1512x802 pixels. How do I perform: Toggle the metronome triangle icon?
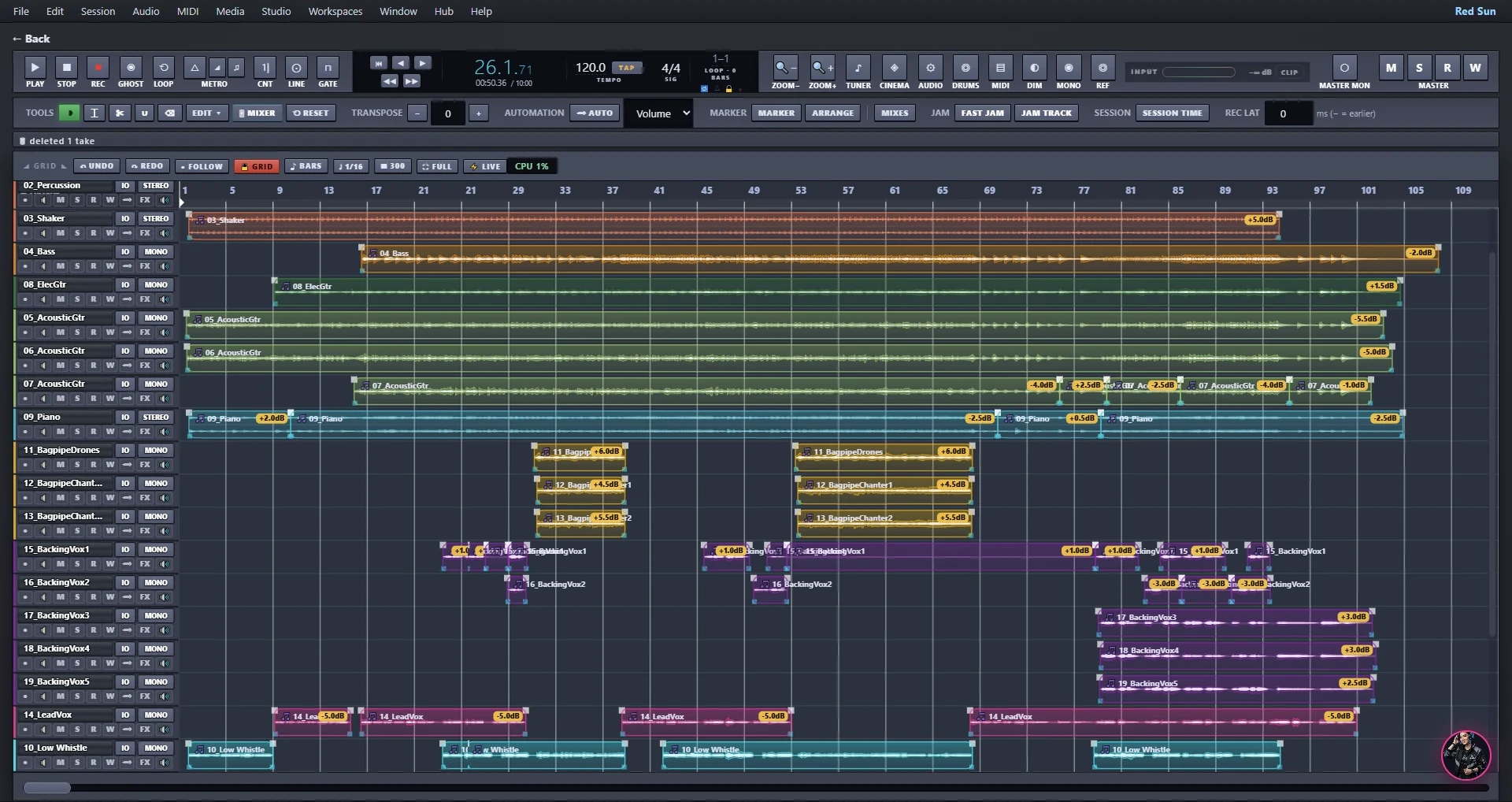click(x=194, y=68)
